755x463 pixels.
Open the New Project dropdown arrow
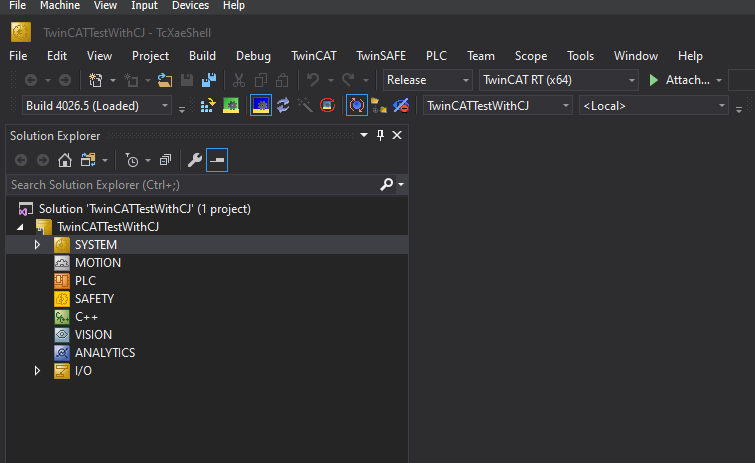[x=113, y=80]
